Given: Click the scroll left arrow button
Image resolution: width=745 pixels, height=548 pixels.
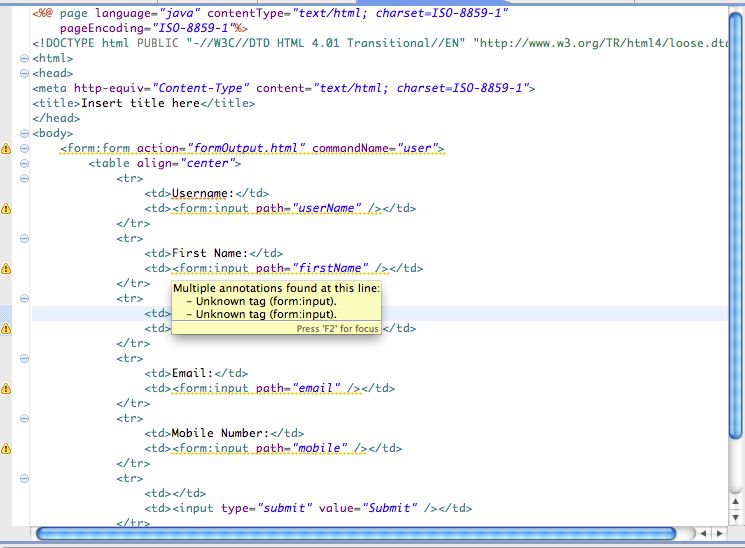Looking at the screenshot, I should 703,533.
